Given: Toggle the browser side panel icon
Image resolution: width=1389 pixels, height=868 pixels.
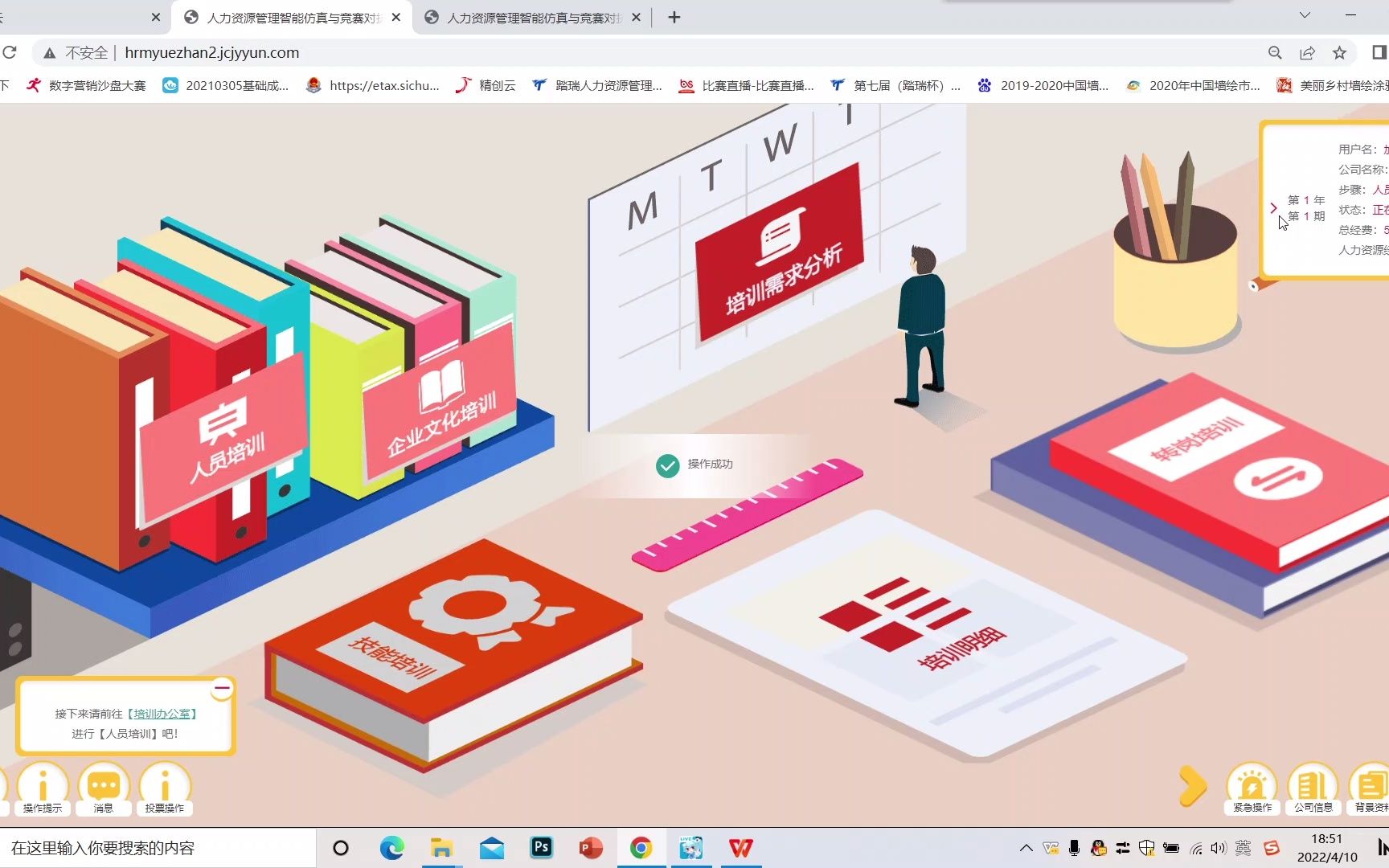Looking at the screenshot, I should click(1379, 53).
